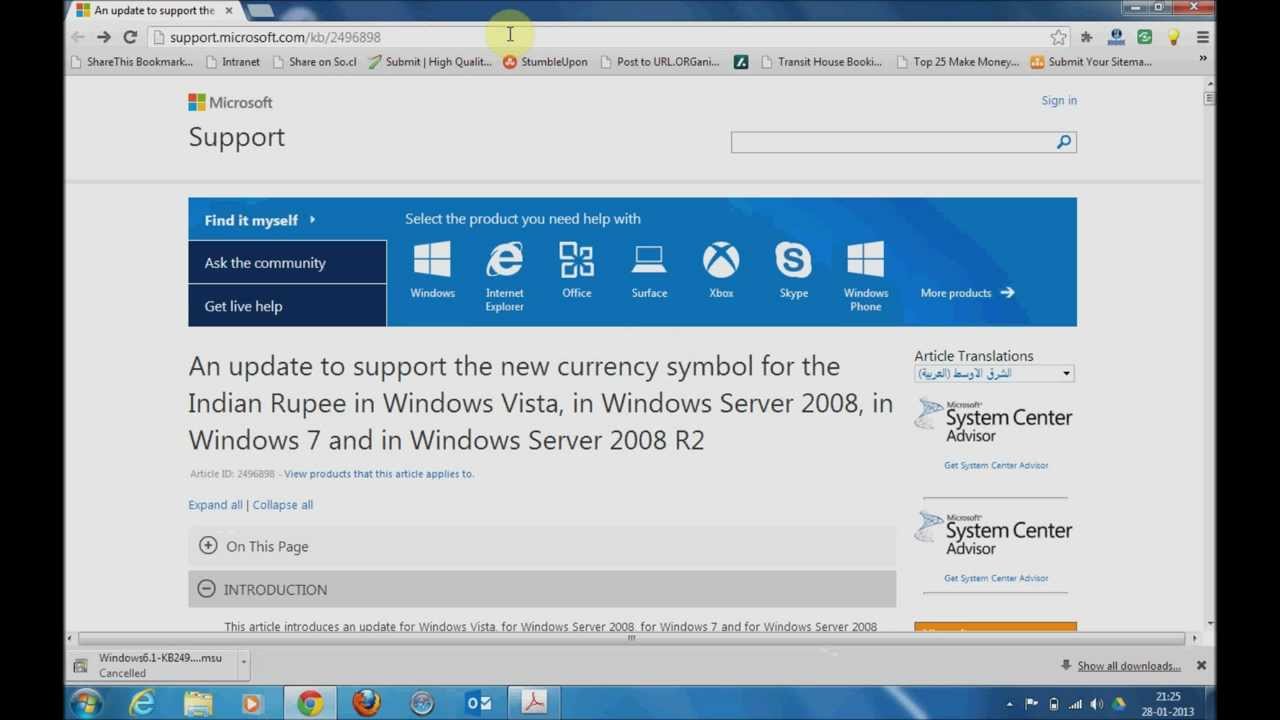Click the green refresh extension icon

tap(1145, 37)
